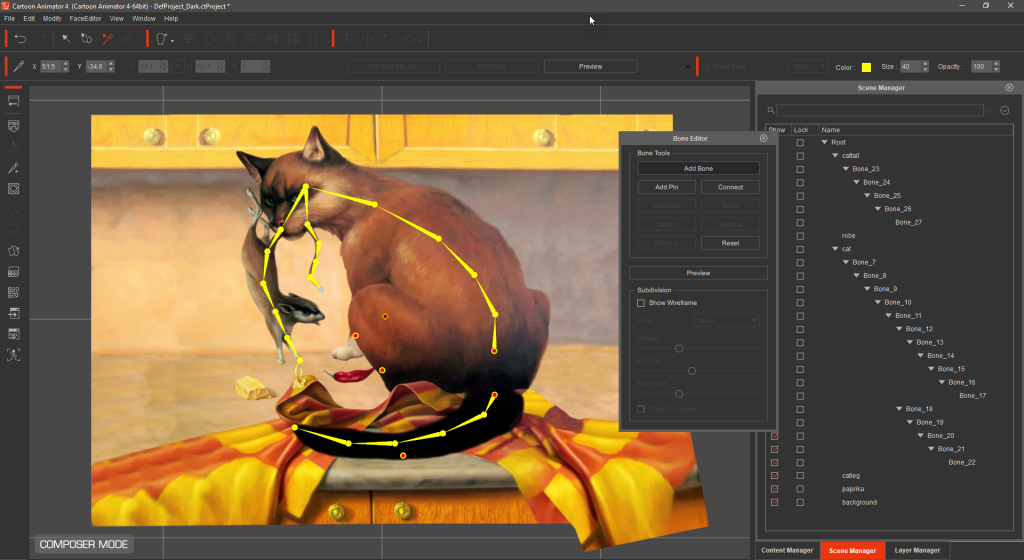Click the X coordinate input field
The image size is (1024, 560).
(51, 67)
